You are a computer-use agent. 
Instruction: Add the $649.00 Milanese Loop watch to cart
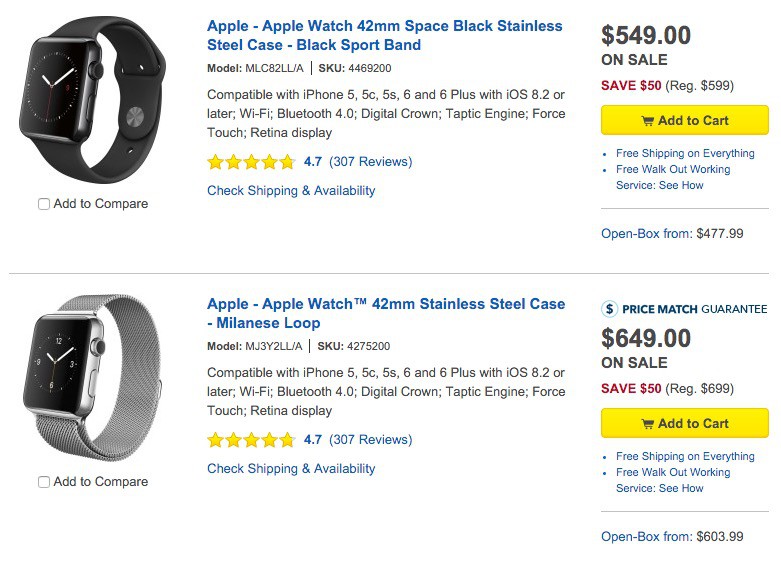(685, 424)
